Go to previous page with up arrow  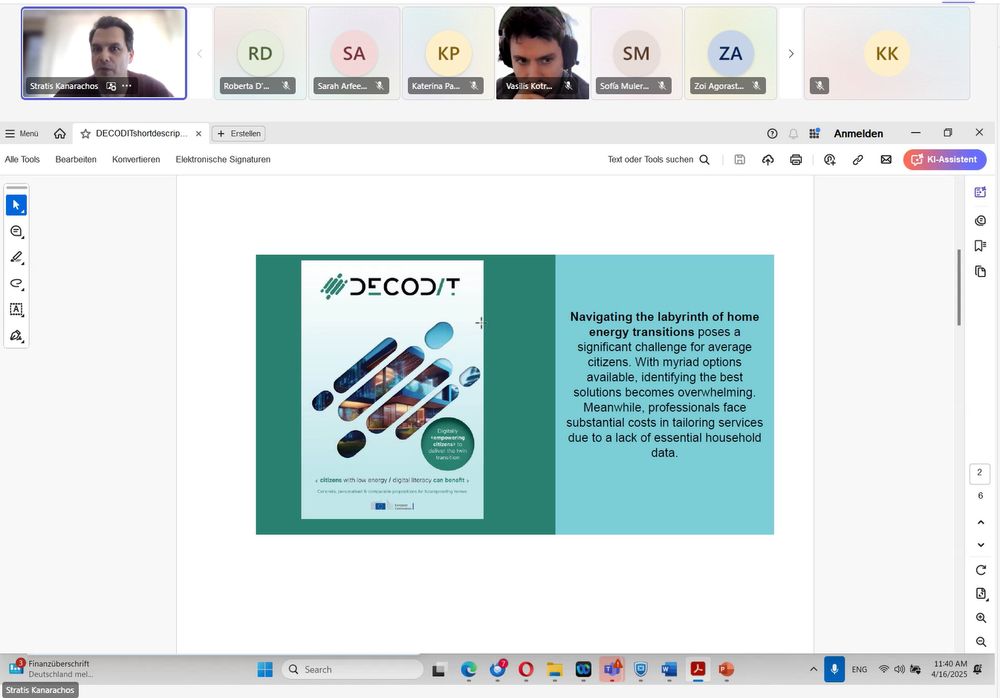(x=981, y=523)
